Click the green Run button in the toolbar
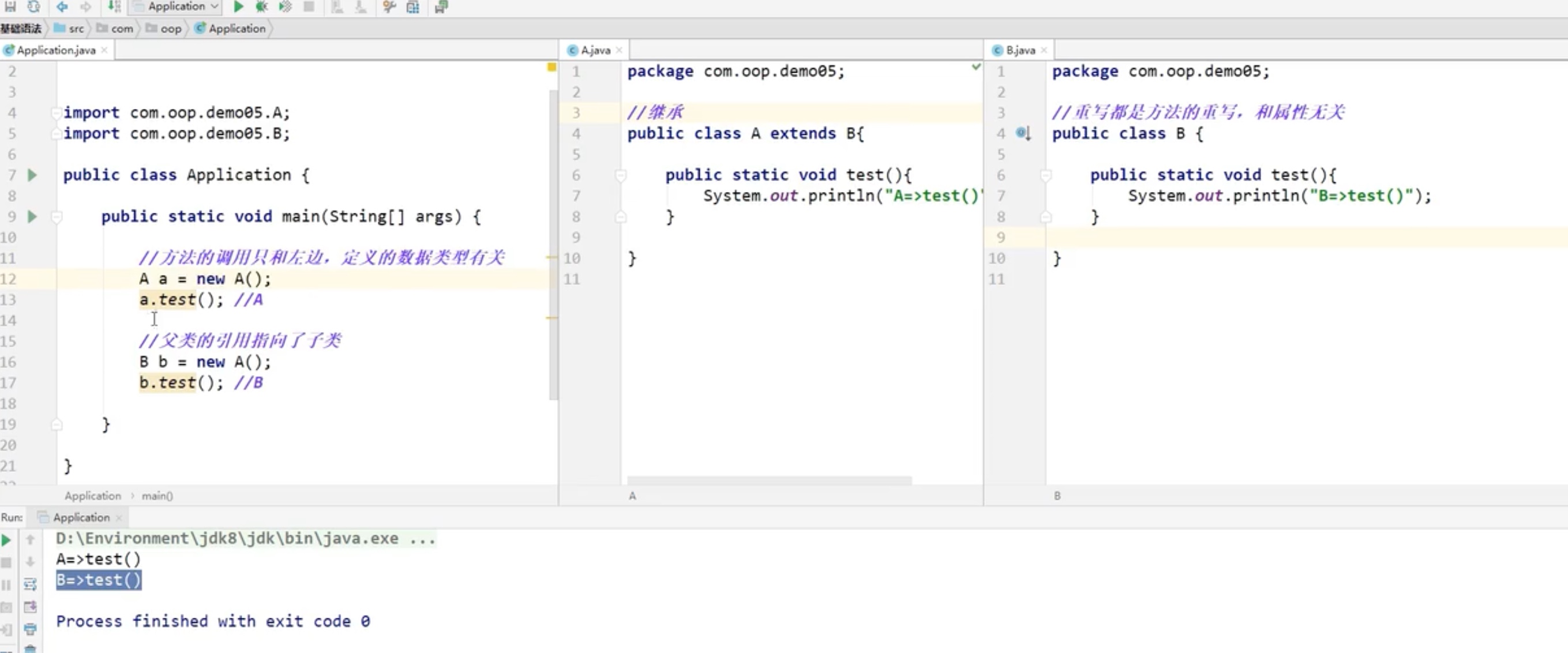Screen dimensions: 1568x653 (x=239, y=7)
